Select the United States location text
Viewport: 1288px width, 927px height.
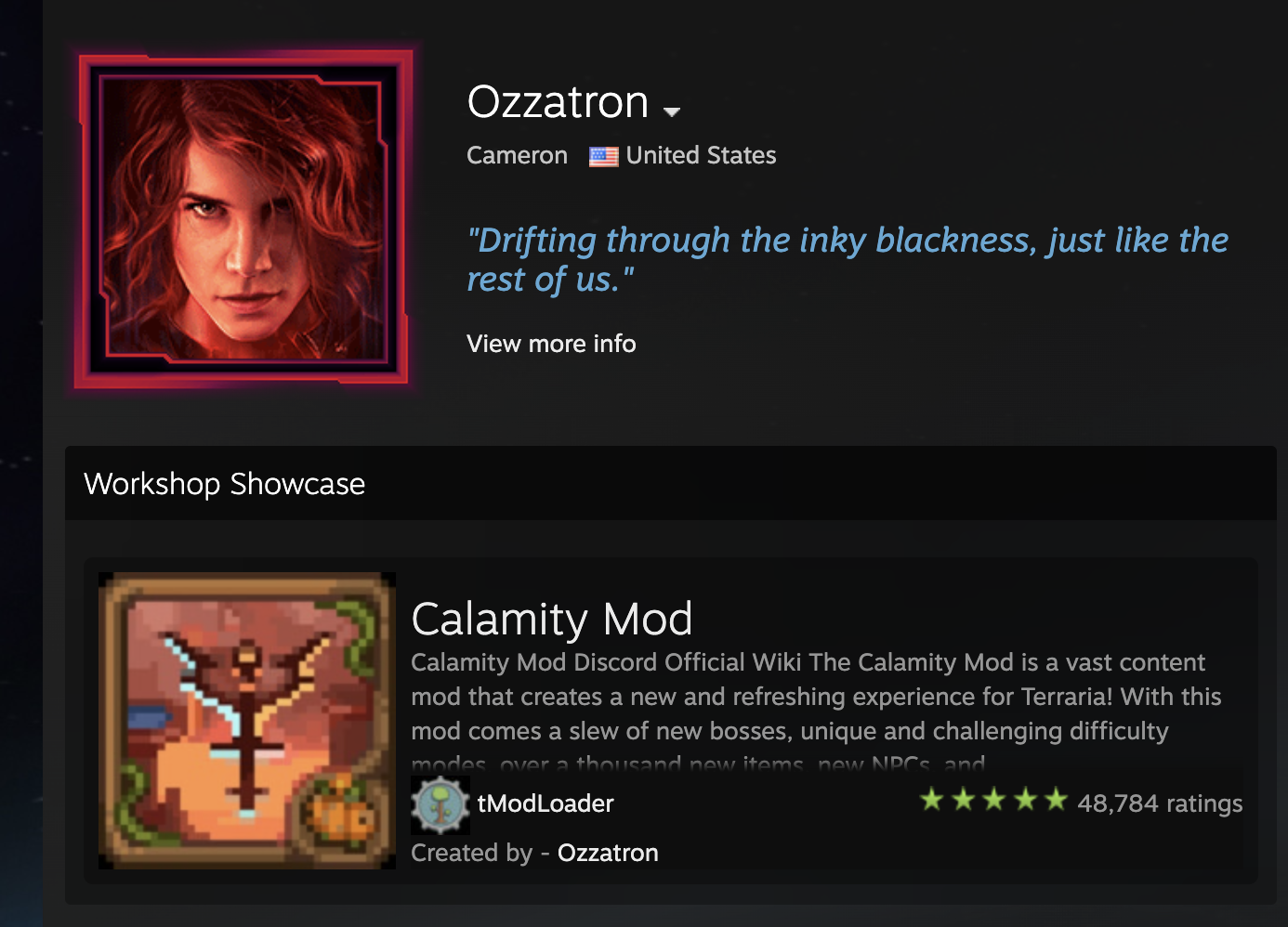pyautogui.click(x=701, y=155)
